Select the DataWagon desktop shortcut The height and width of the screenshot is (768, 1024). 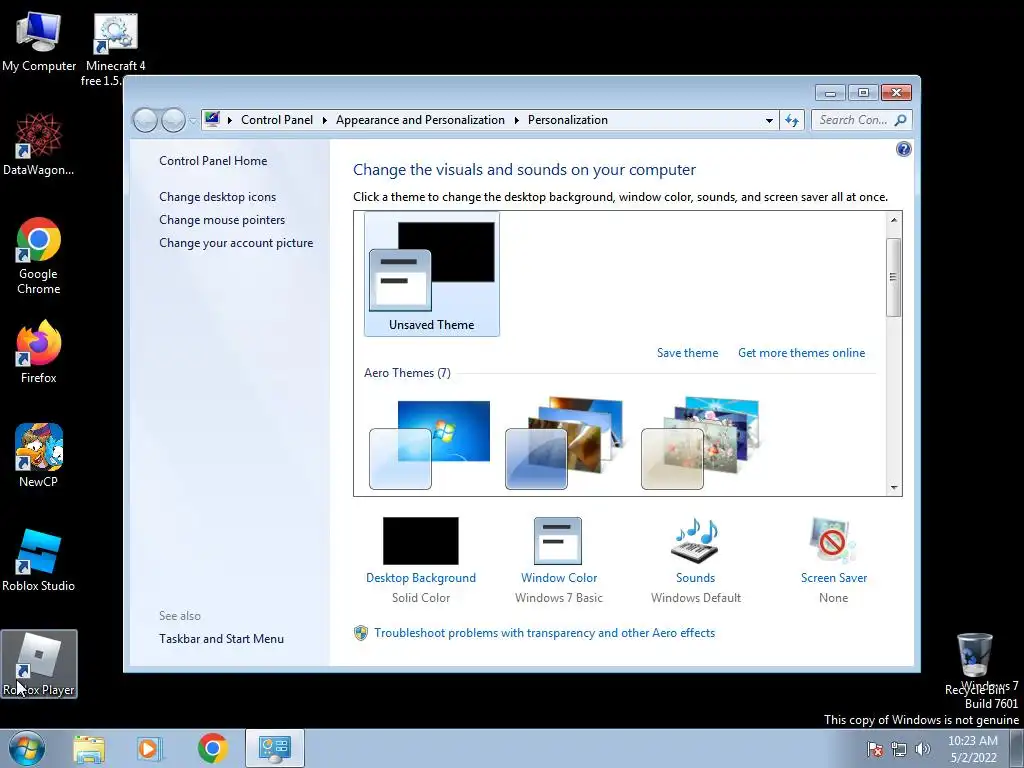pyautogui.click(x=39, y=144)
